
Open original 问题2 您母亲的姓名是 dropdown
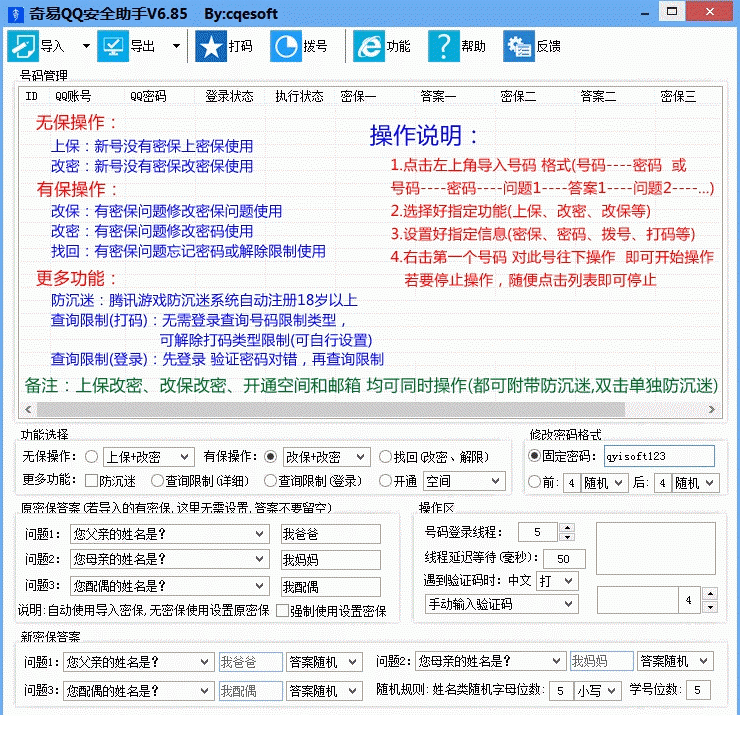[x=169, y=559]
